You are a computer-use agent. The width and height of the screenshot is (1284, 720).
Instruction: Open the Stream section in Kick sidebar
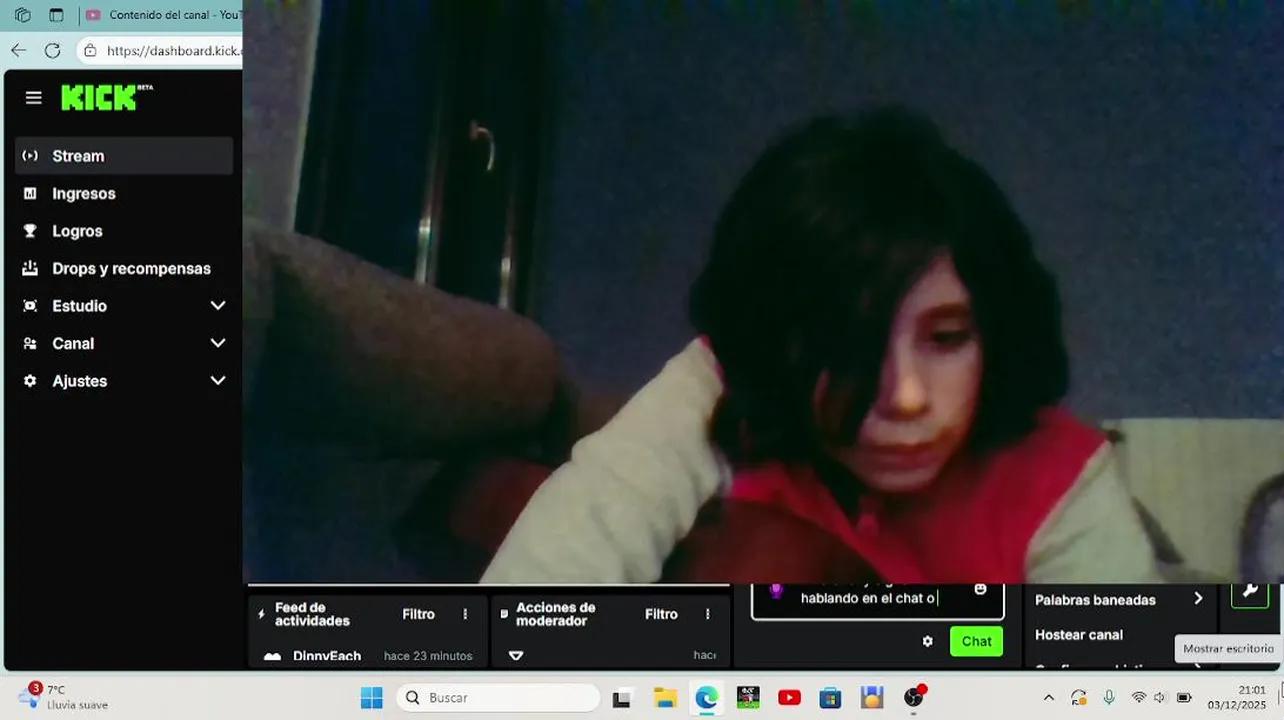coord(76,155)
